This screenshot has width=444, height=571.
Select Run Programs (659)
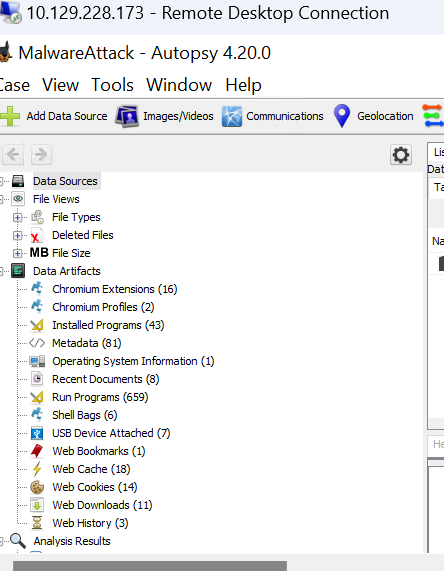[100, 397]
